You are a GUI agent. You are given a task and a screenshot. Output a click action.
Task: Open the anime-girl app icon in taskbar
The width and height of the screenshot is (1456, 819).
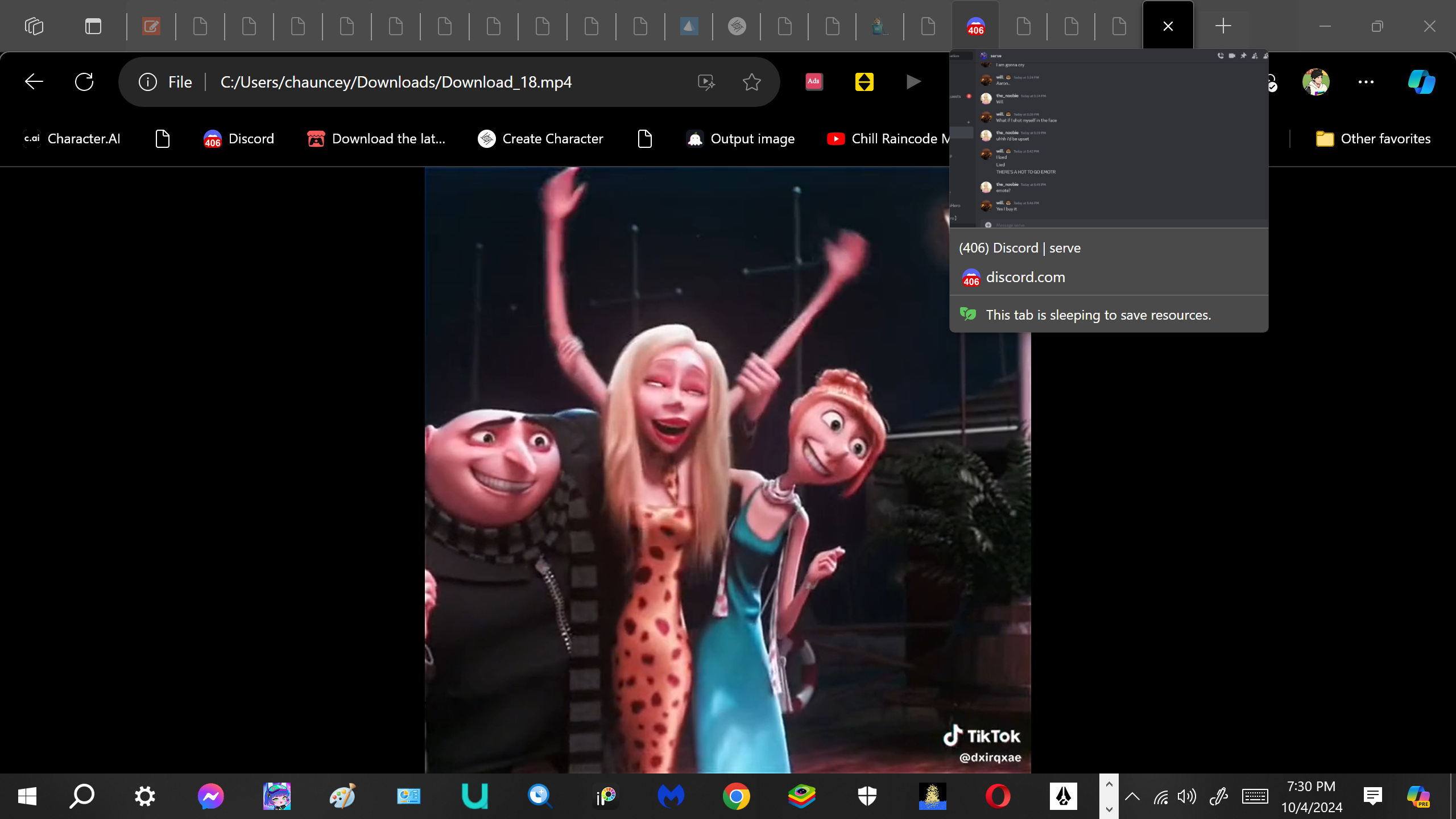click(x=277, y=796)
